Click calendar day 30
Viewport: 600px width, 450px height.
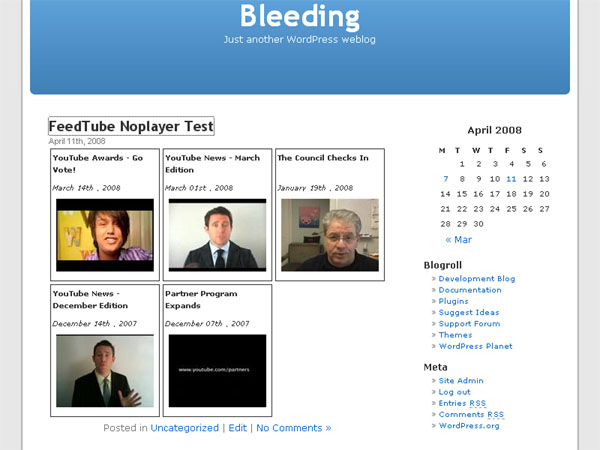[x=478, y=224]
